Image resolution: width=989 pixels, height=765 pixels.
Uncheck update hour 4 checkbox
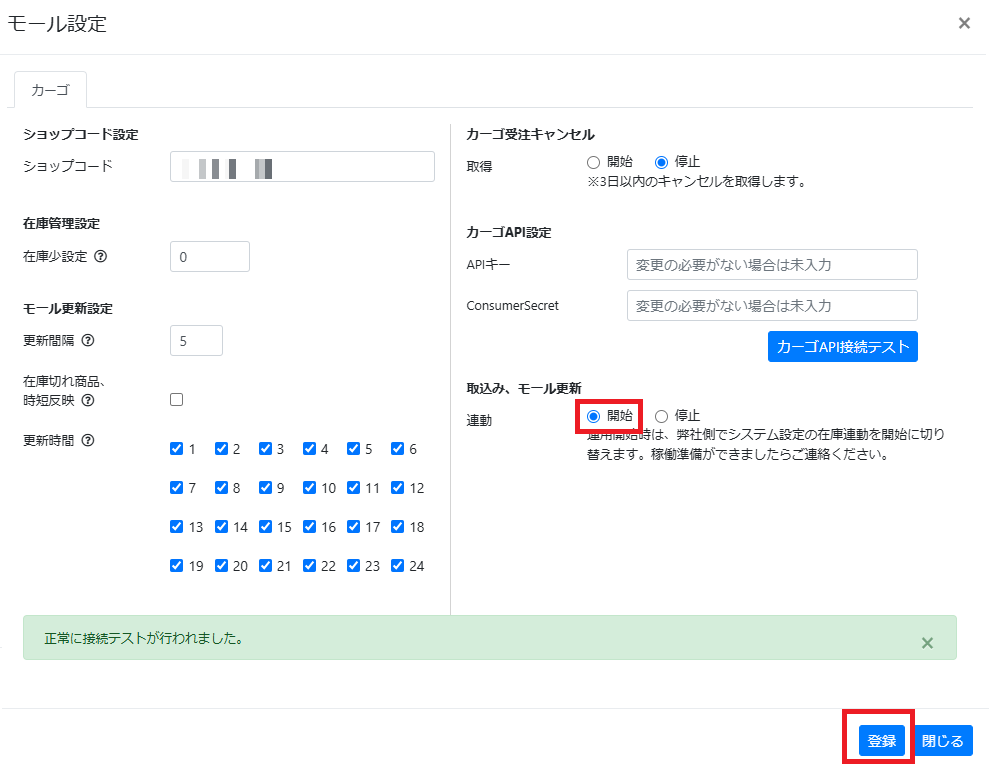tap(309, 448)
